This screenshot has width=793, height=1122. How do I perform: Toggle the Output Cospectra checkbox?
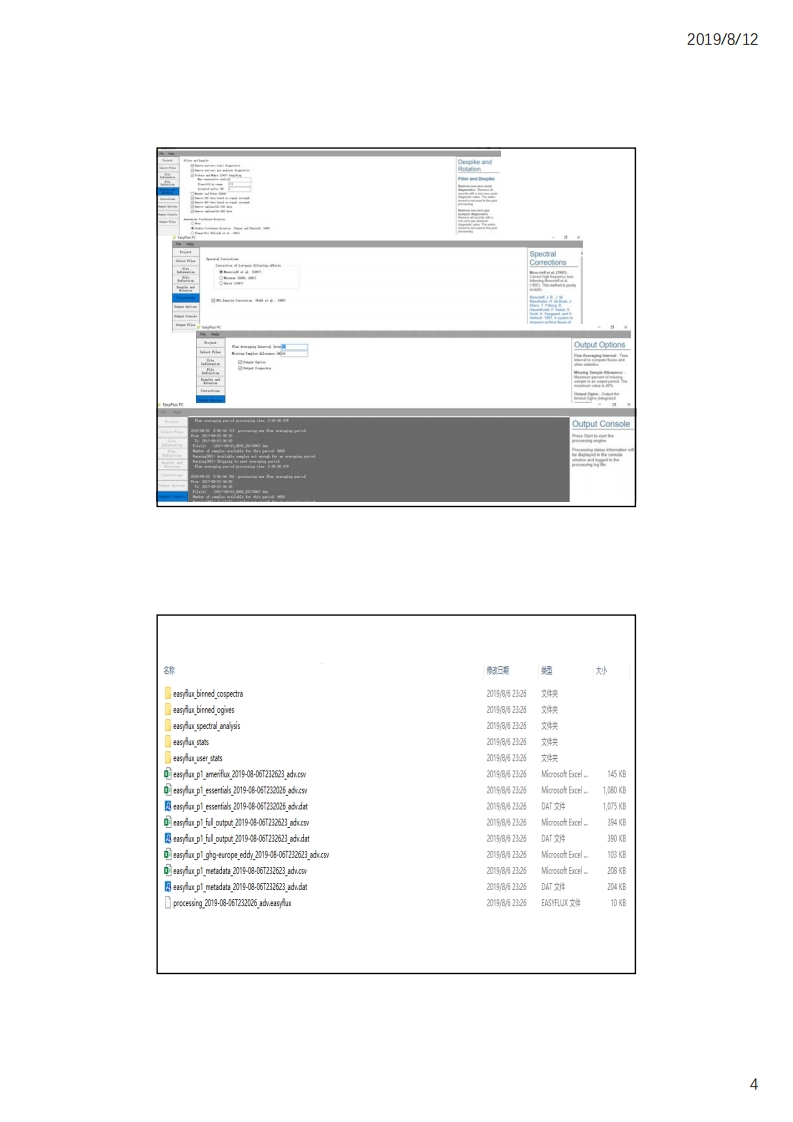click(x=240, y=368)
